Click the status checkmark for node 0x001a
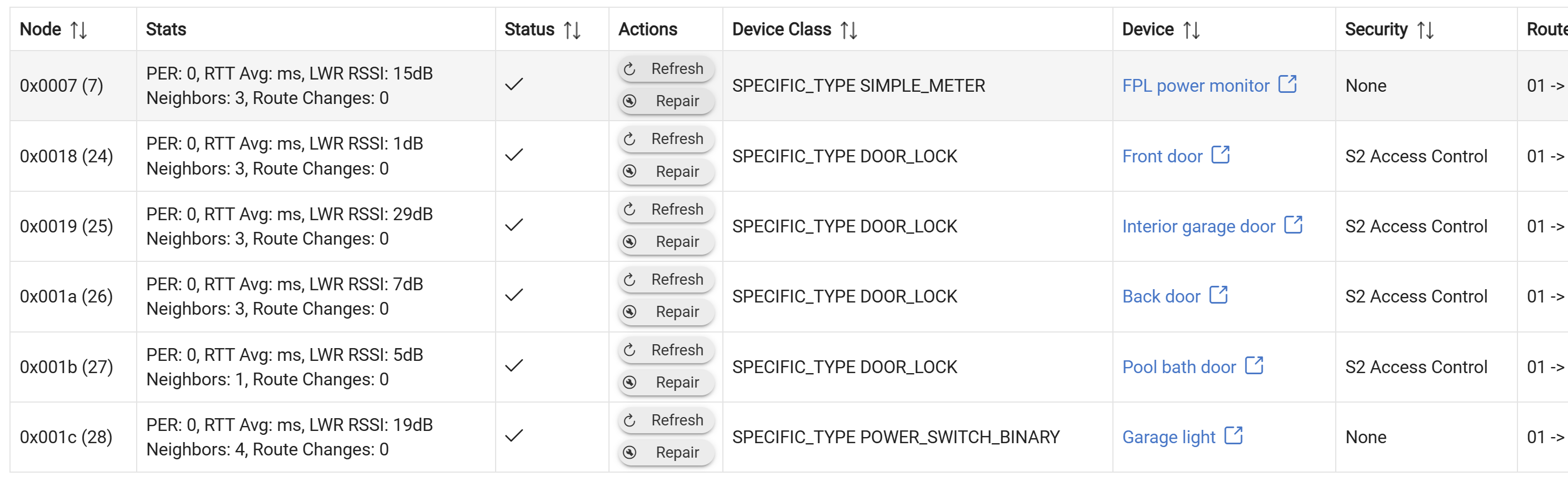The width and height of the screenshot is (1568, 491). (x=515, y=295)
